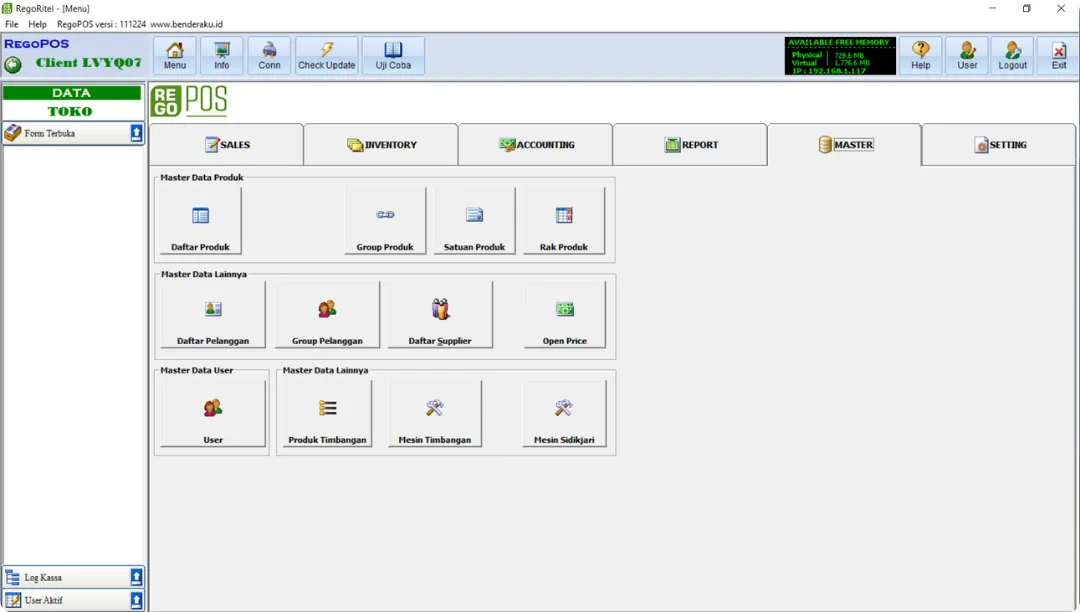Screen dimensions: 1080x613
Task: Click the green back arrow under RegoPOS
Action: tap(13, 64)
